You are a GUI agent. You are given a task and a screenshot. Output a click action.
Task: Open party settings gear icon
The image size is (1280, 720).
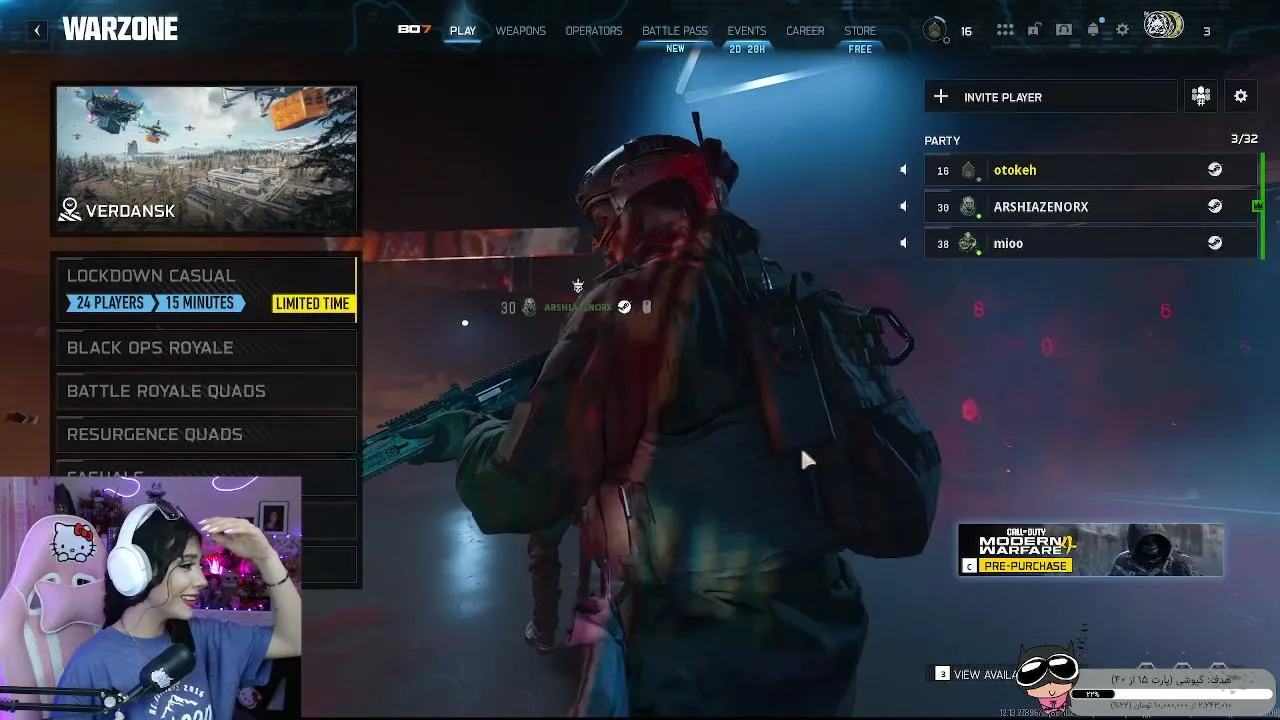(x=1241, y=96)
